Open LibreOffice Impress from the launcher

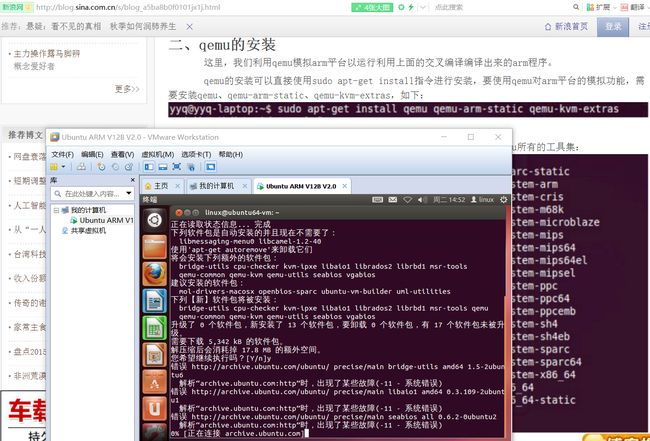pyautogui.click(x=155, y=355)
